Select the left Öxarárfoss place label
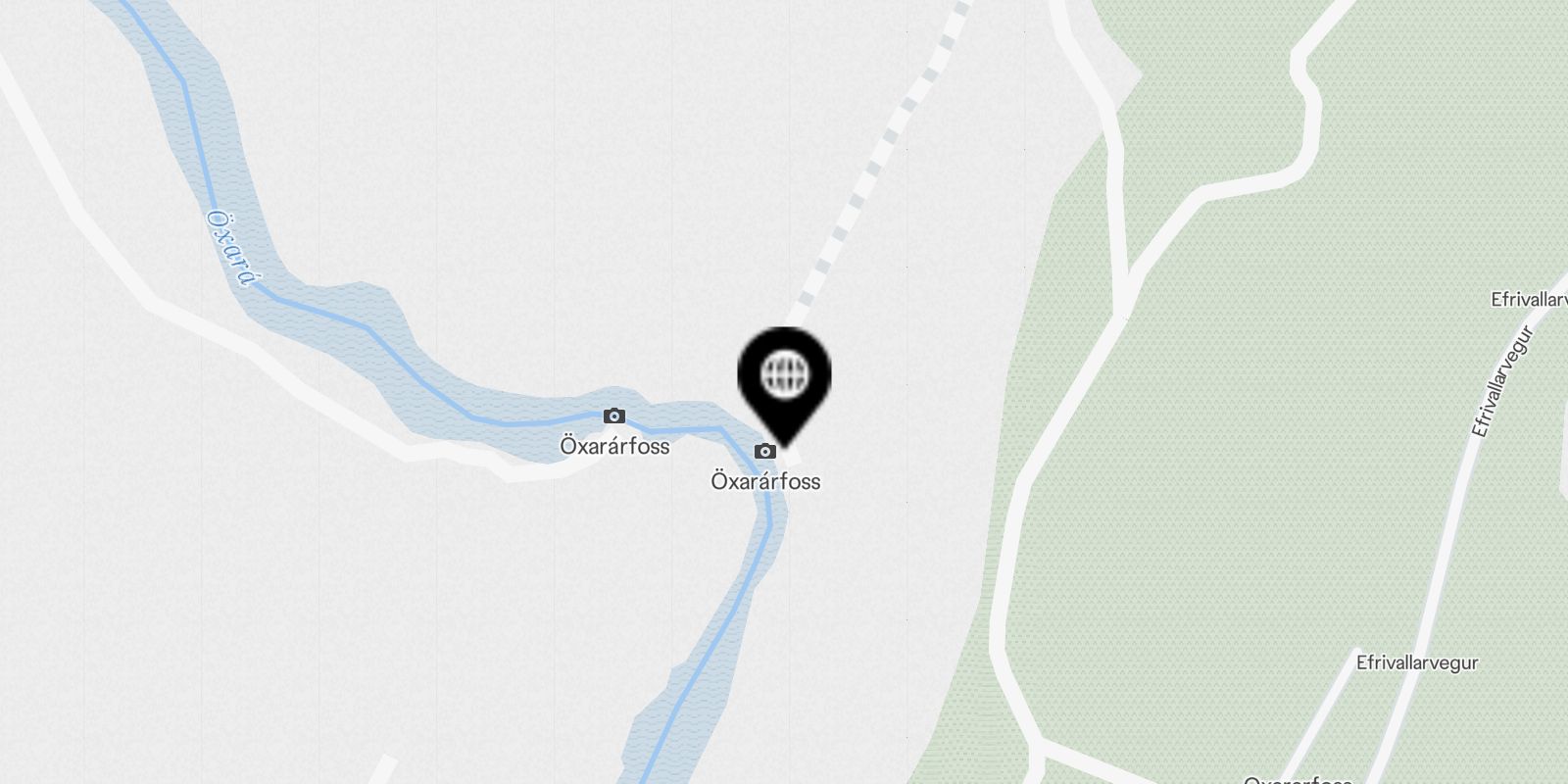Viewport: 1568px width, 784px height. (x=614, y=446)
